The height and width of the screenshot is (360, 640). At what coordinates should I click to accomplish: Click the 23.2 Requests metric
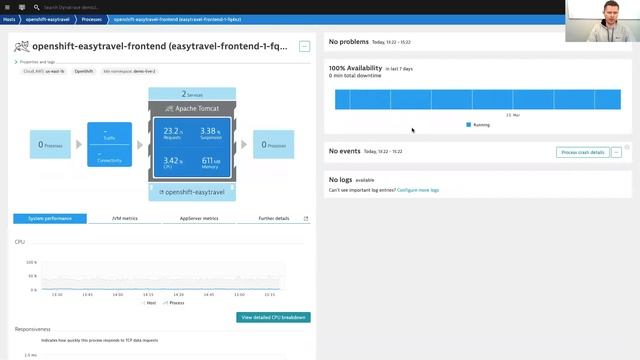pyautogui.click(x=173, y=133)
